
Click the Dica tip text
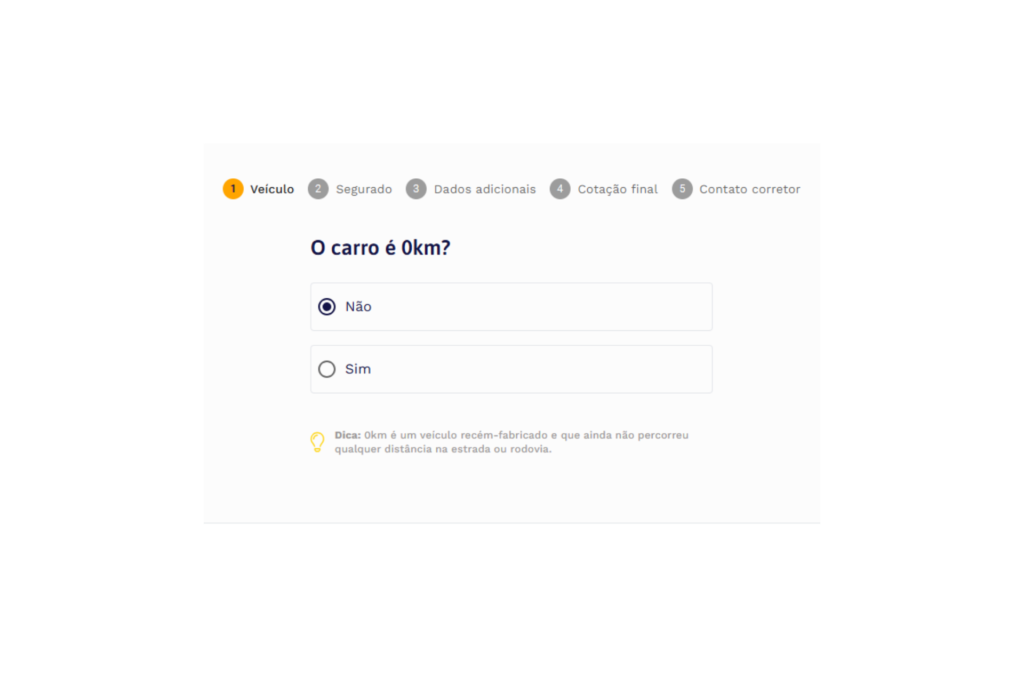point(511,442)
